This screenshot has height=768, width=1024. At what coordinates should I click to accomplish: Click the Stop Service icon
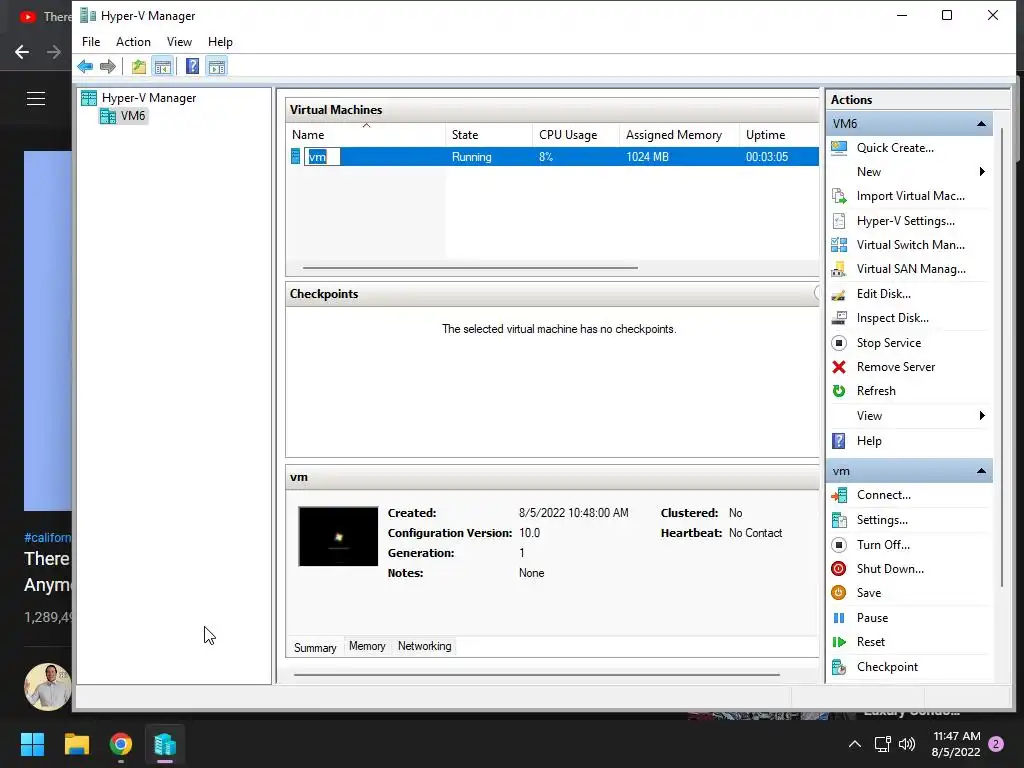tap(839, 343)
